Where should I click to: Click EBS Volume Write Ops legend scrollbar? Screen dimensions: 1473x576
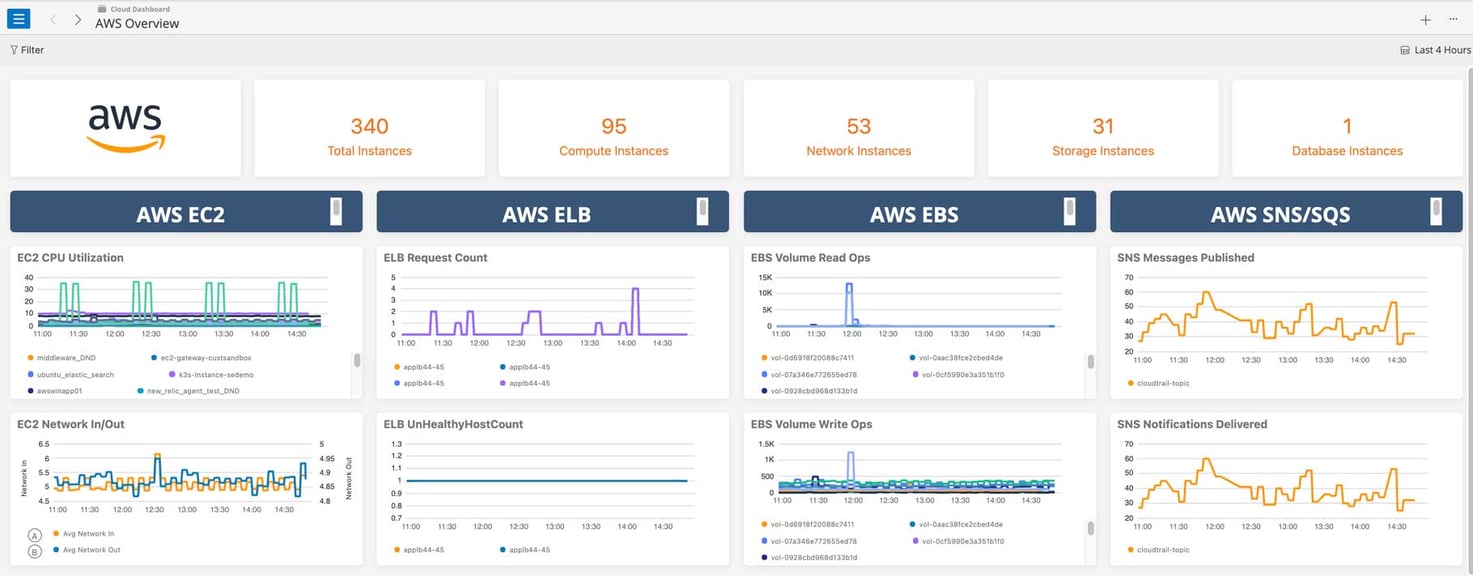pos(1091,528)
